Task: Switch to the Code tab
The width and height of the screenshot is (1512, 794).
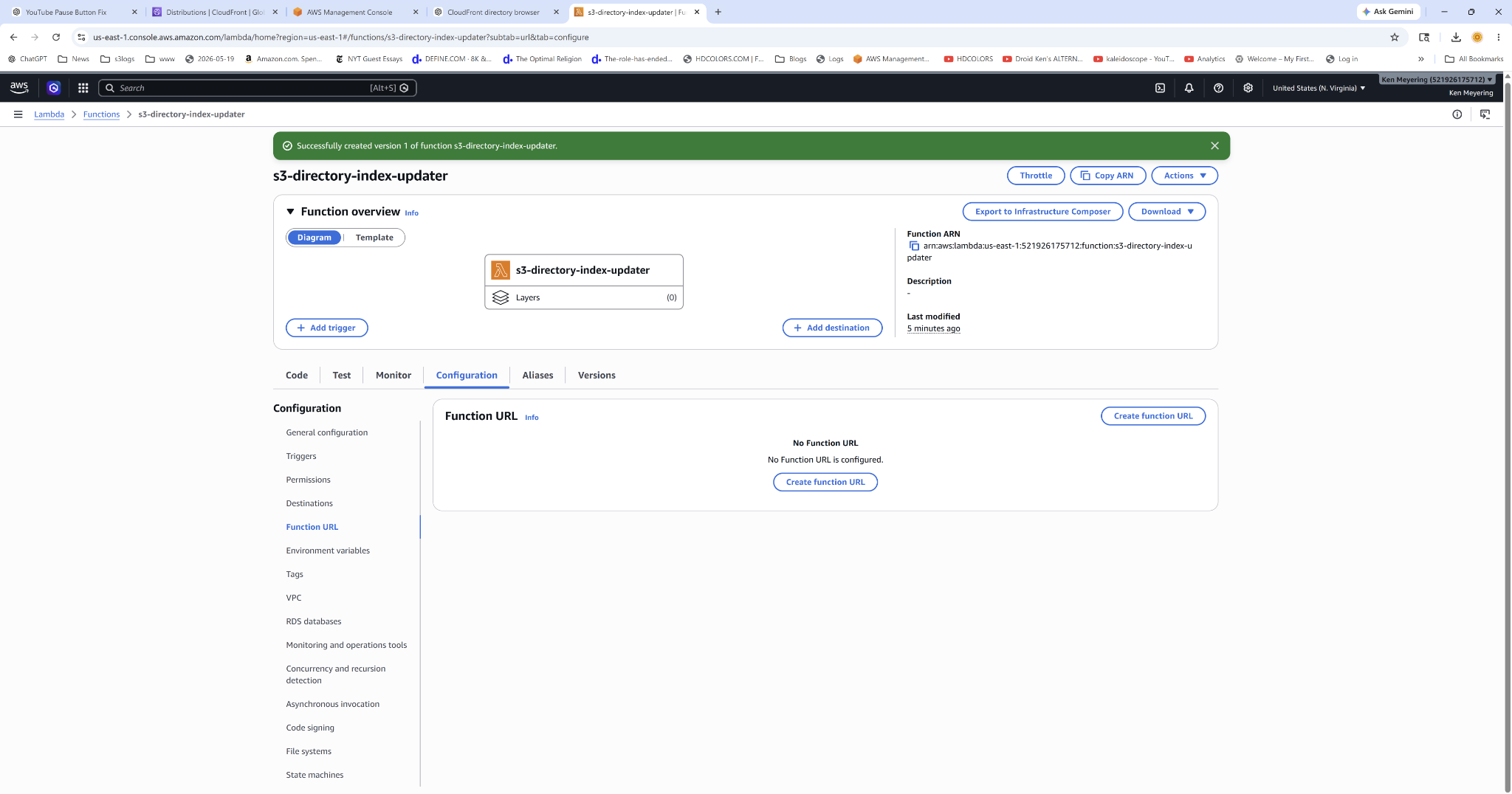Action: (x=297, y=375)
